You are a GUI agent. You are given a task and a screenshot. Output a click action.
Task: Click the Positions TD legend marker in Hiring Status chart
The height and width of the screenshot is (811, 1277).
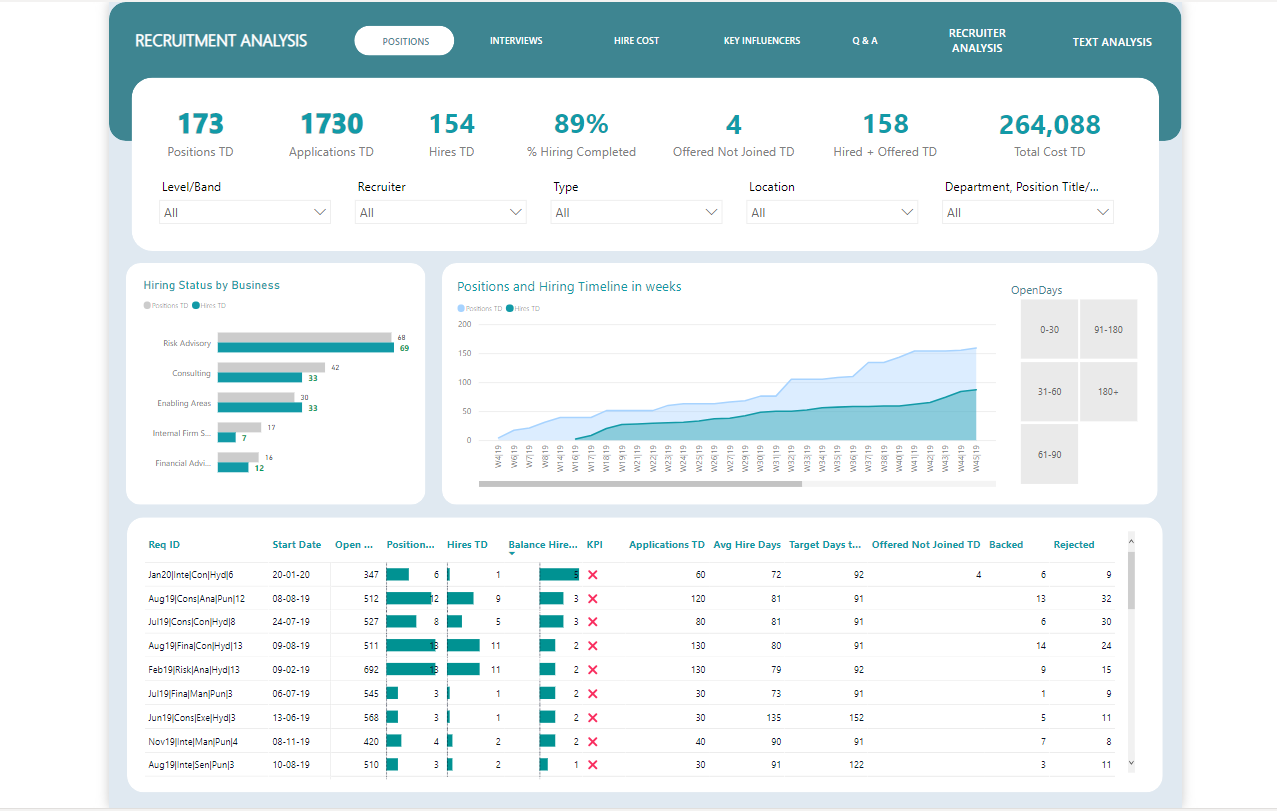[x=147, y=305]
